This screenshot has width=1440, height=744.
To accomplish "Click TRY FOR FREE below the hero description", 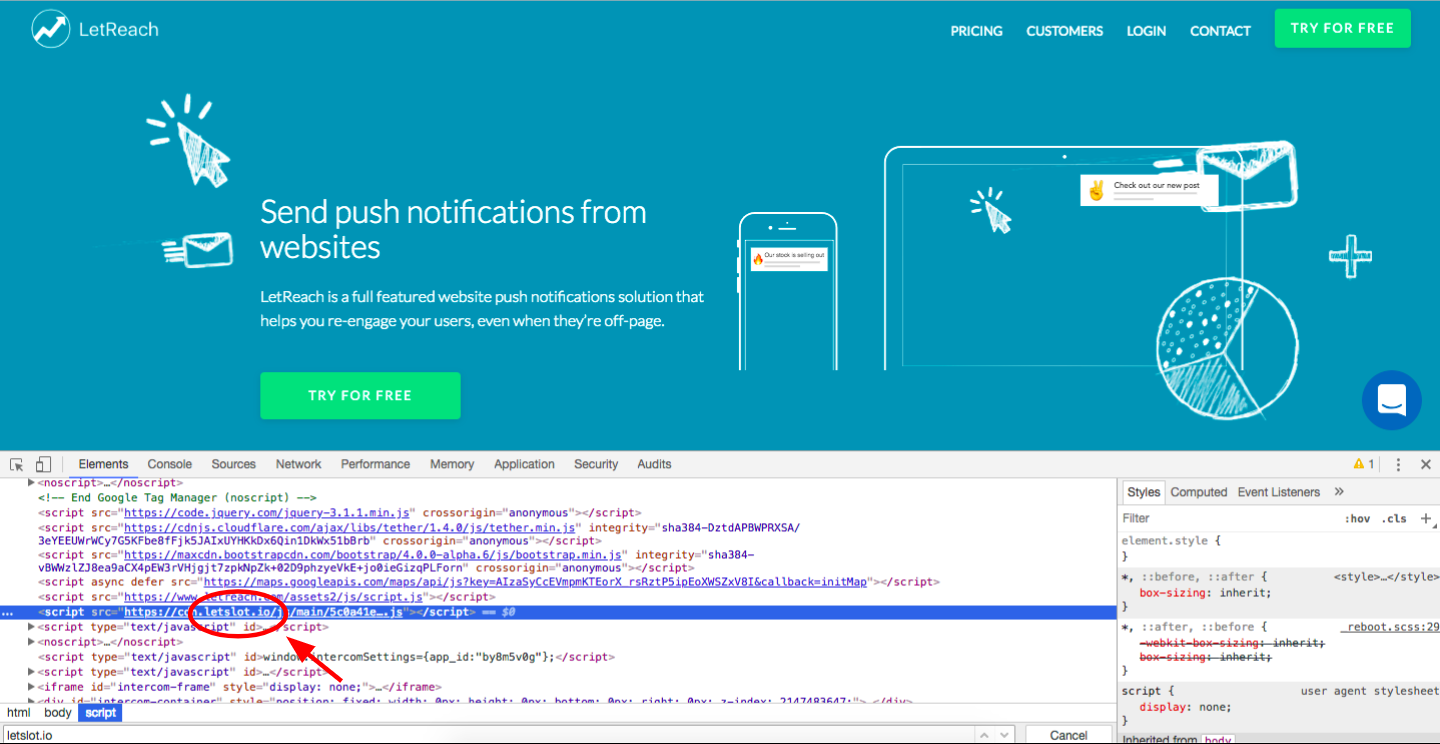I will coord(360,395).
